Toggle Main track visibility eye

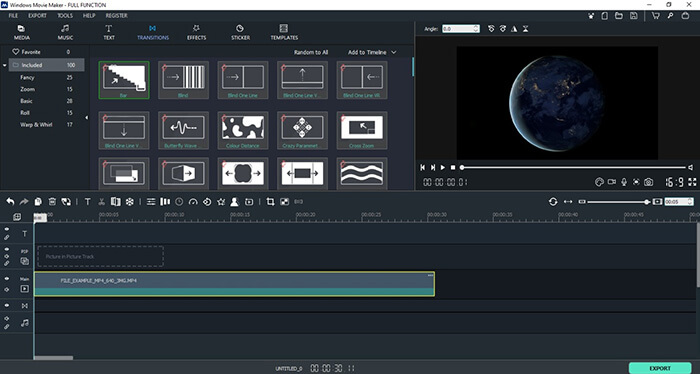tap(7, 279)
